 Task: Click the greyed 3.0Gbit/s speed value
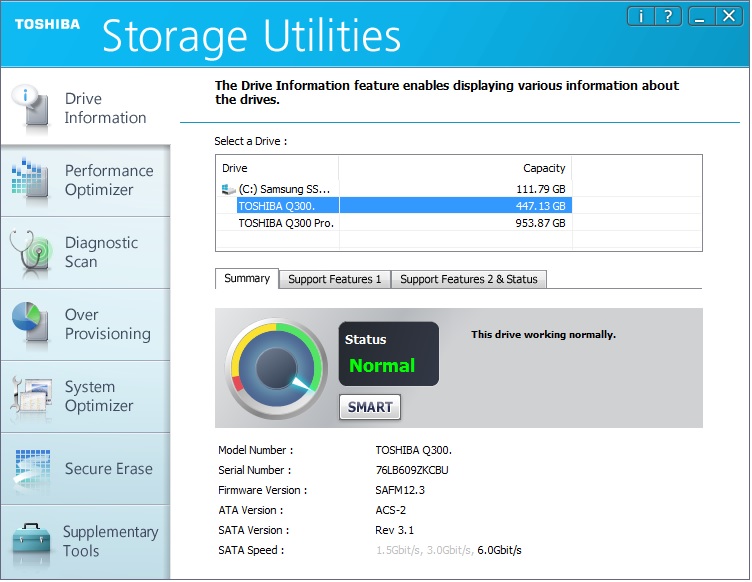click(x=450, y=550)
